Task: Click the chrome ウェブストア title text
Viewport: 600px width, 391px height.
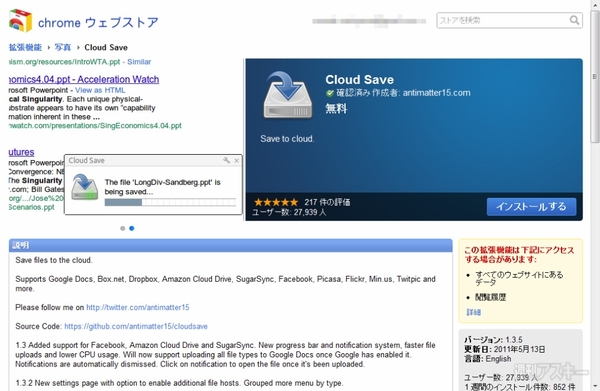Action: tap(98, 23)
